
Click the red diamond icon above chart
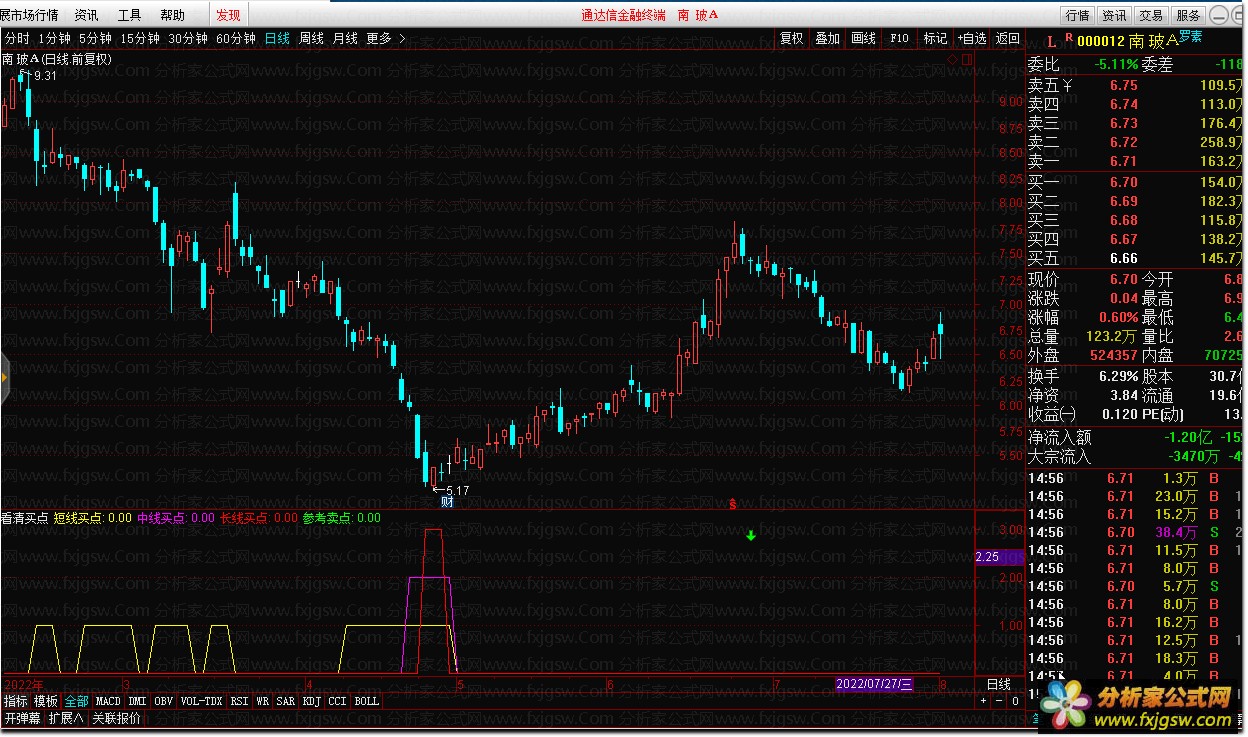tap(953, 61)
